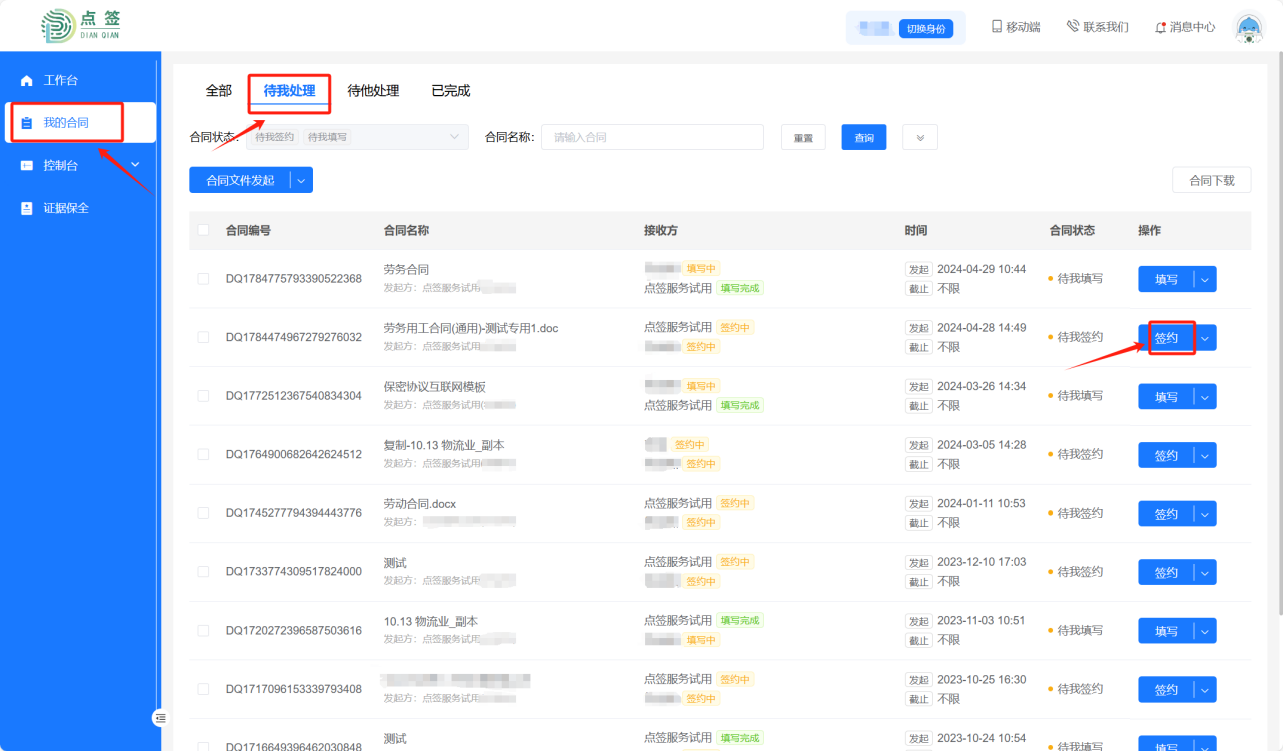Click 签约 for 劳务用工合同(通用) row
The height and width of the screenshot is (751, 1283).
(1166, 338)
